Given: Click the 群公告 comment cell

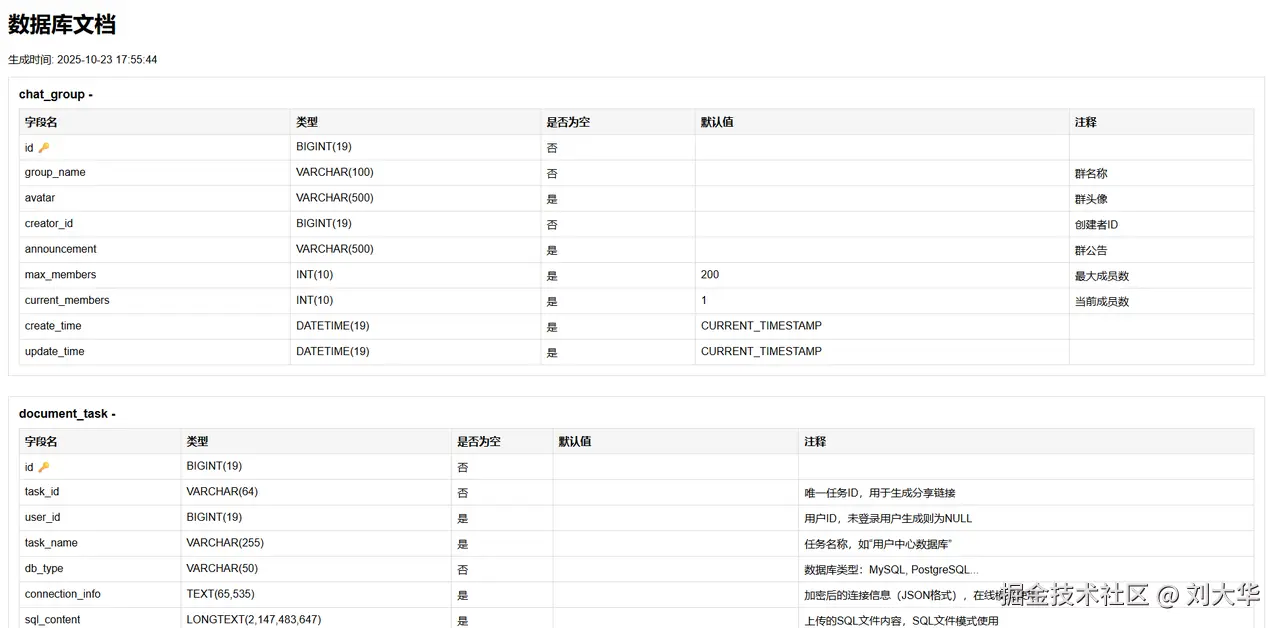Looking at the screenshot, I should coord(1161,249).
